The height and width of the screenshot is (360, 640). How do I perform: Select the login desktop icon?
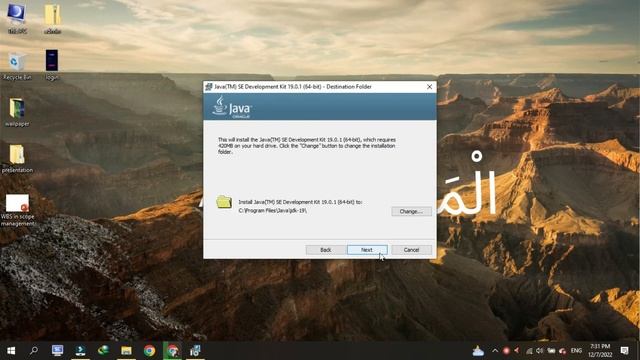tap(52, 65)
